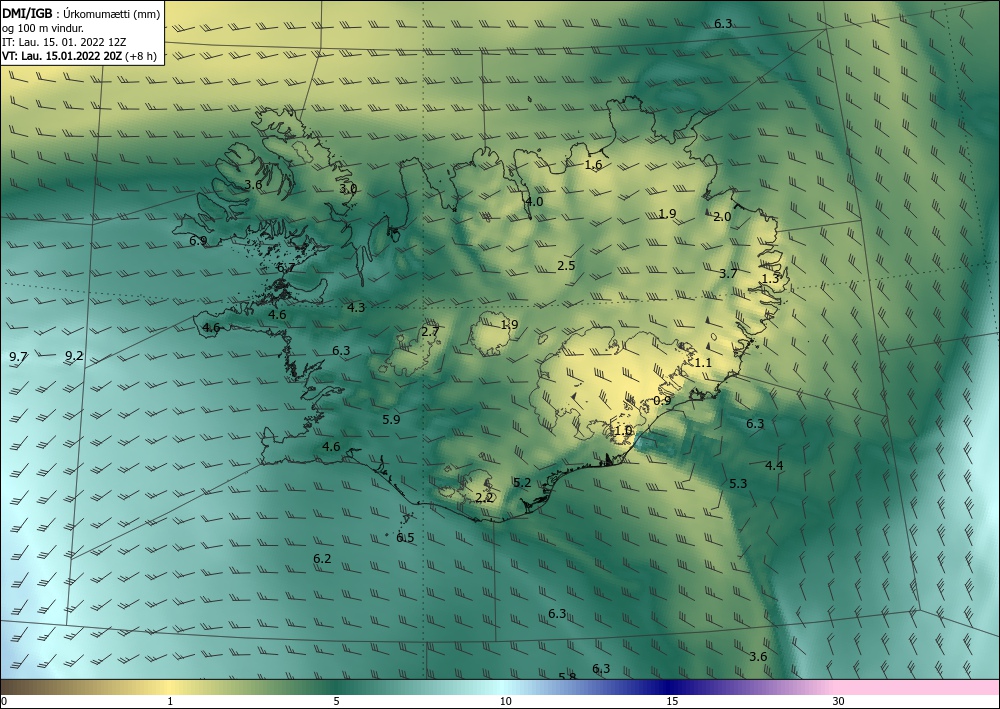This screenshot has width=1000, height=709.
Task: Click the colorbar tick label 0
Action: coord(4,702)
